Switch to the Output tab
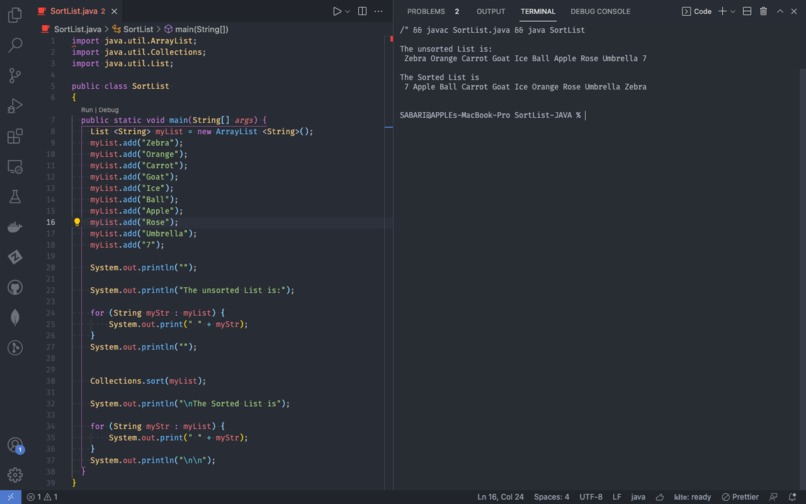 [x=490, y=11]
